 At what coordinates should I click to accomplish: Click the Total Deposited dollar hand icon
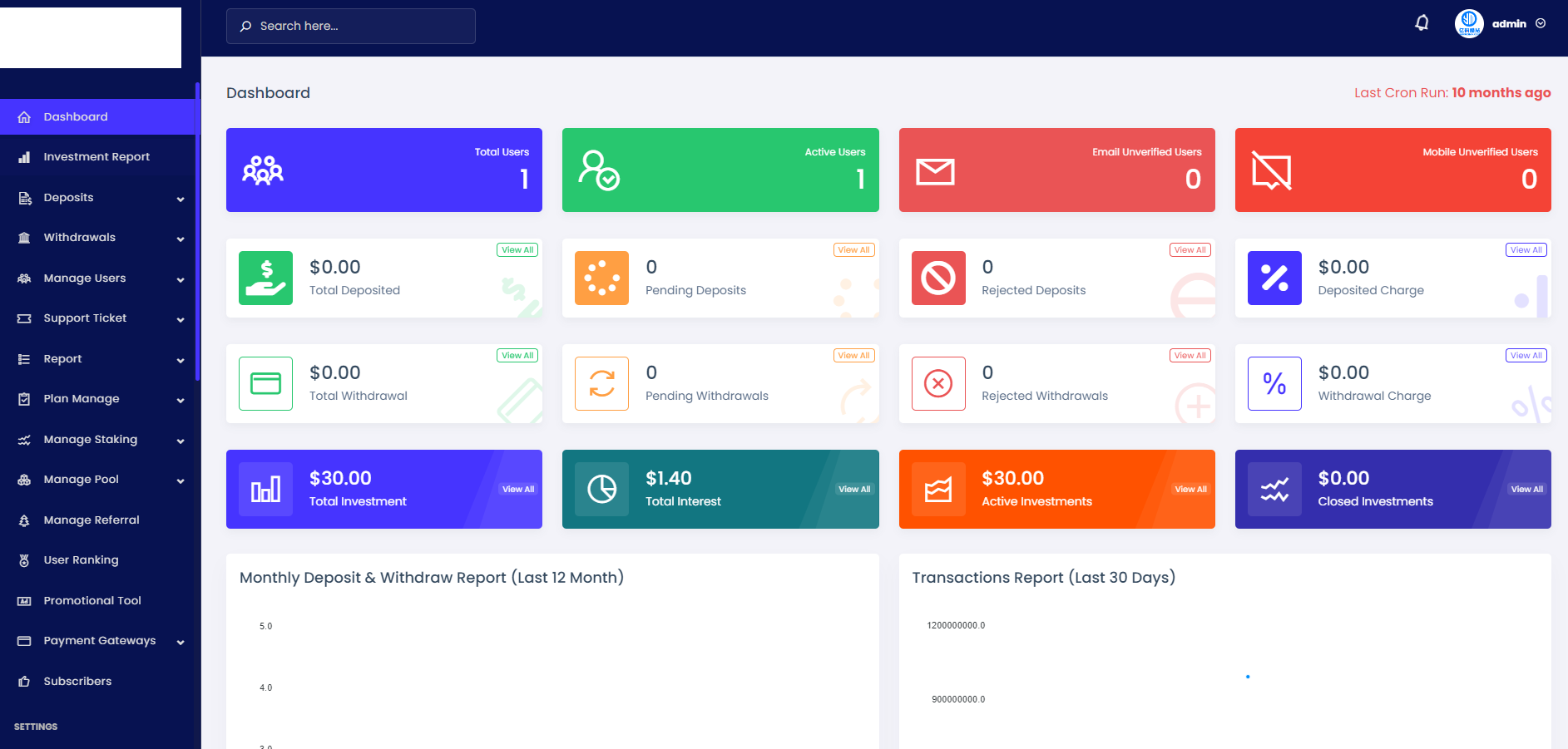[x=266, y=278]
